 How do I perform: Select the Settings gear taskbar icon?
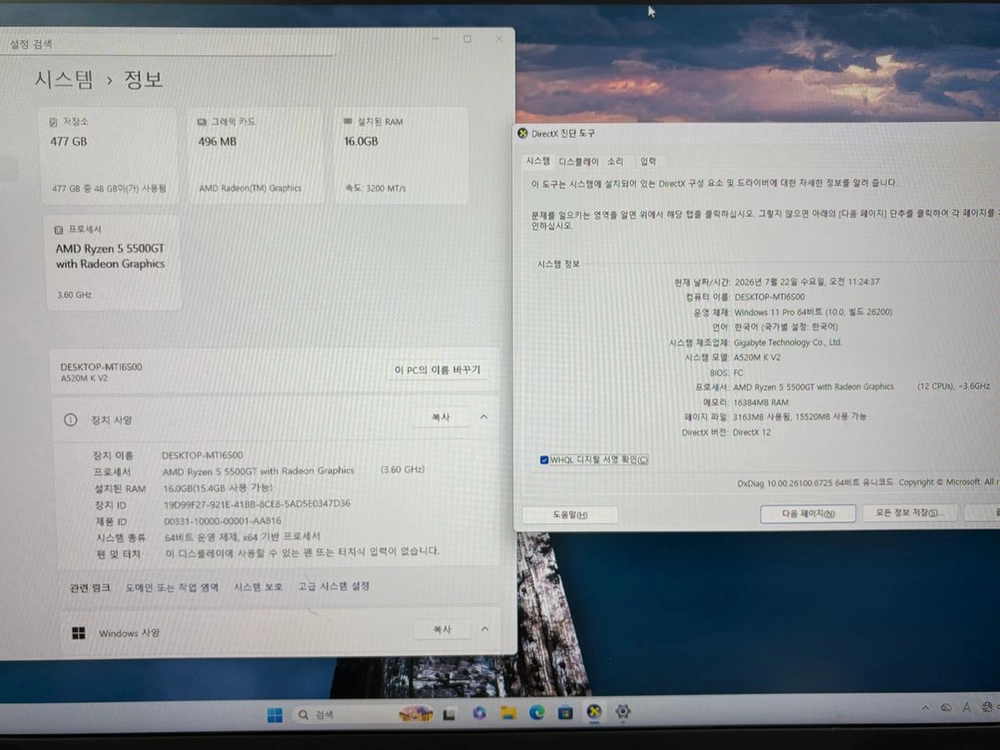pos(623,711)
